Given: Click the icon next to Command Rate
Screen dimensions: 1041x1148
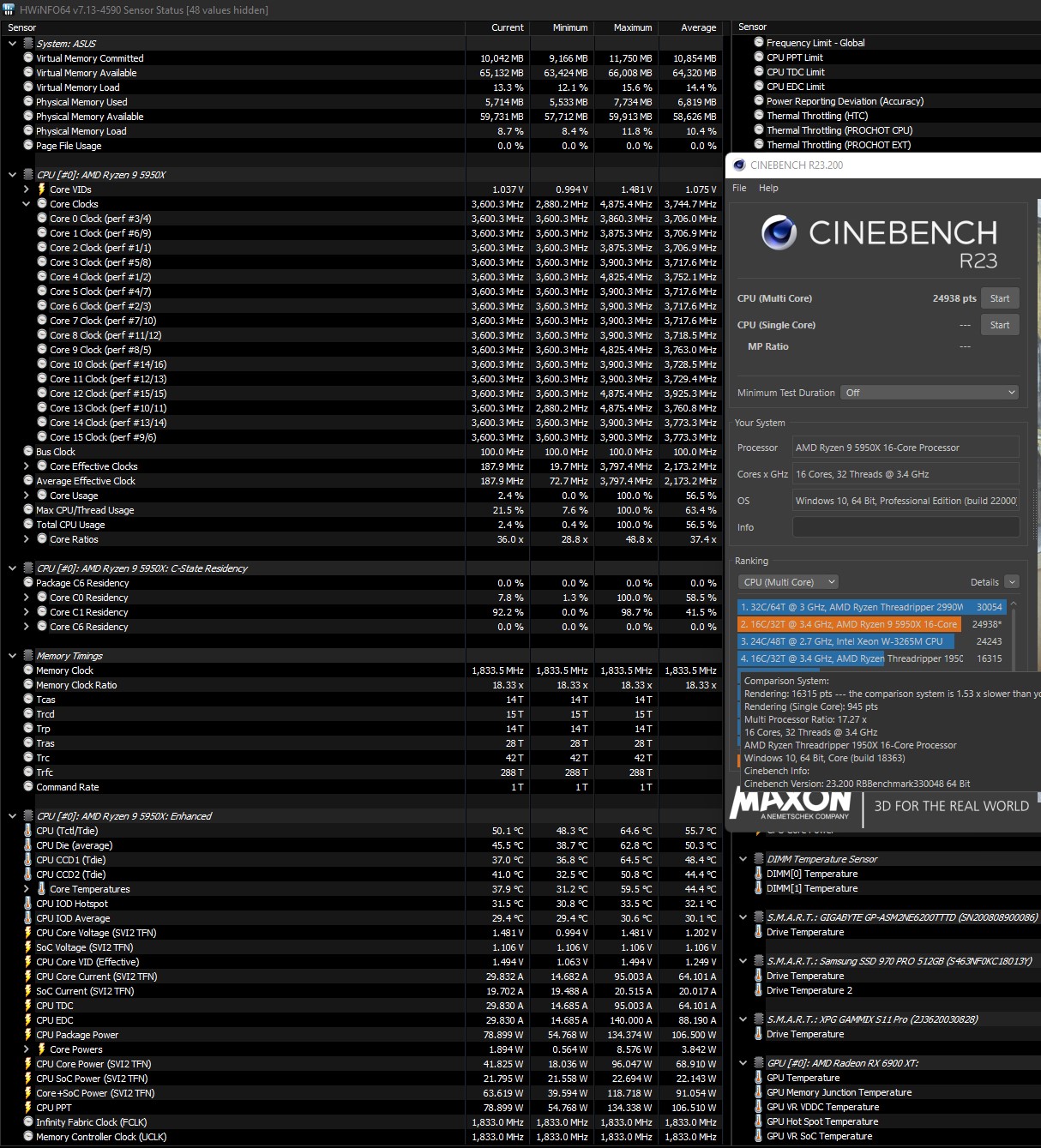Looking at the screenshot, I should 28,787.
